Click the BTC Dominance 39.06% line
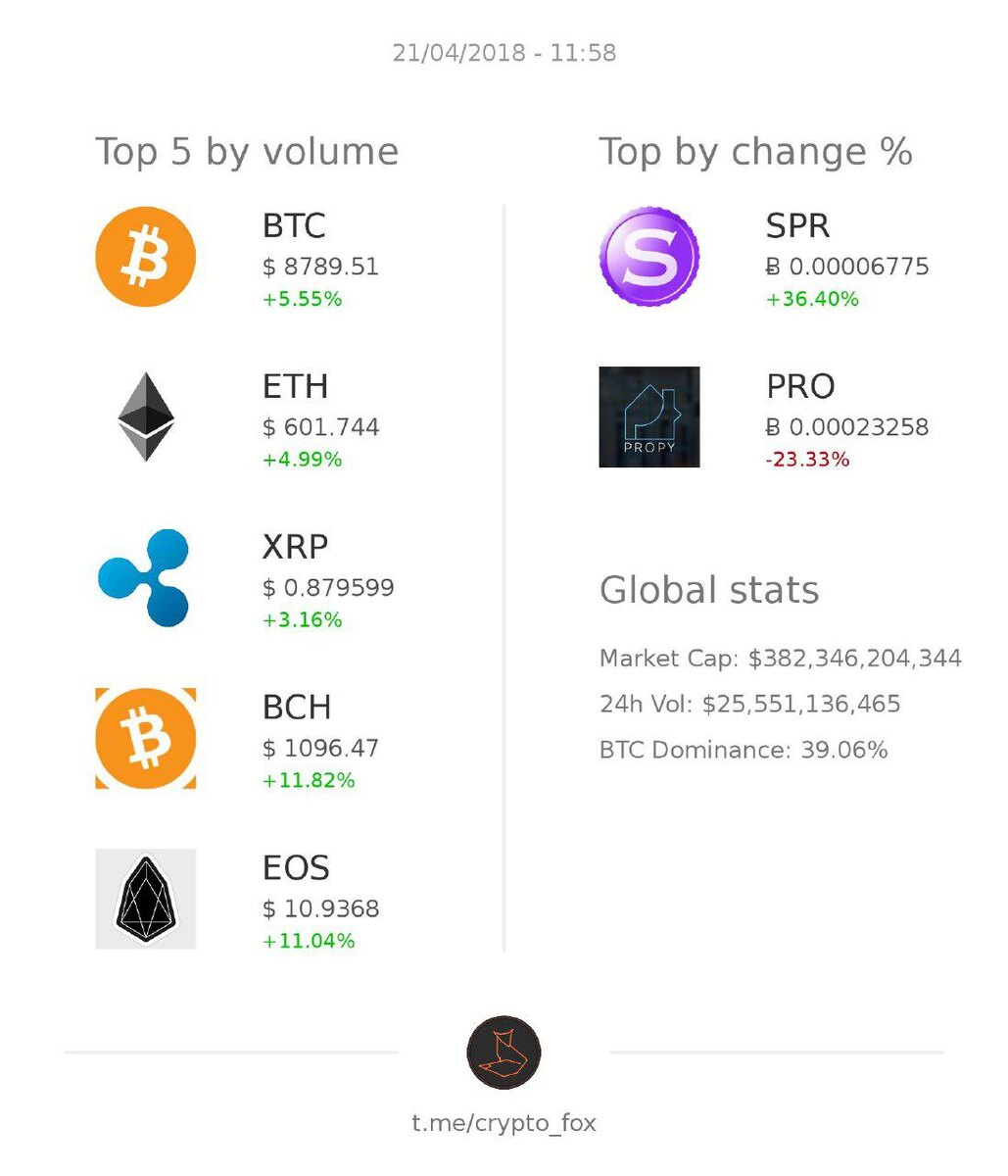This screenshot has width=1008, height=1176. click(744, 751)
